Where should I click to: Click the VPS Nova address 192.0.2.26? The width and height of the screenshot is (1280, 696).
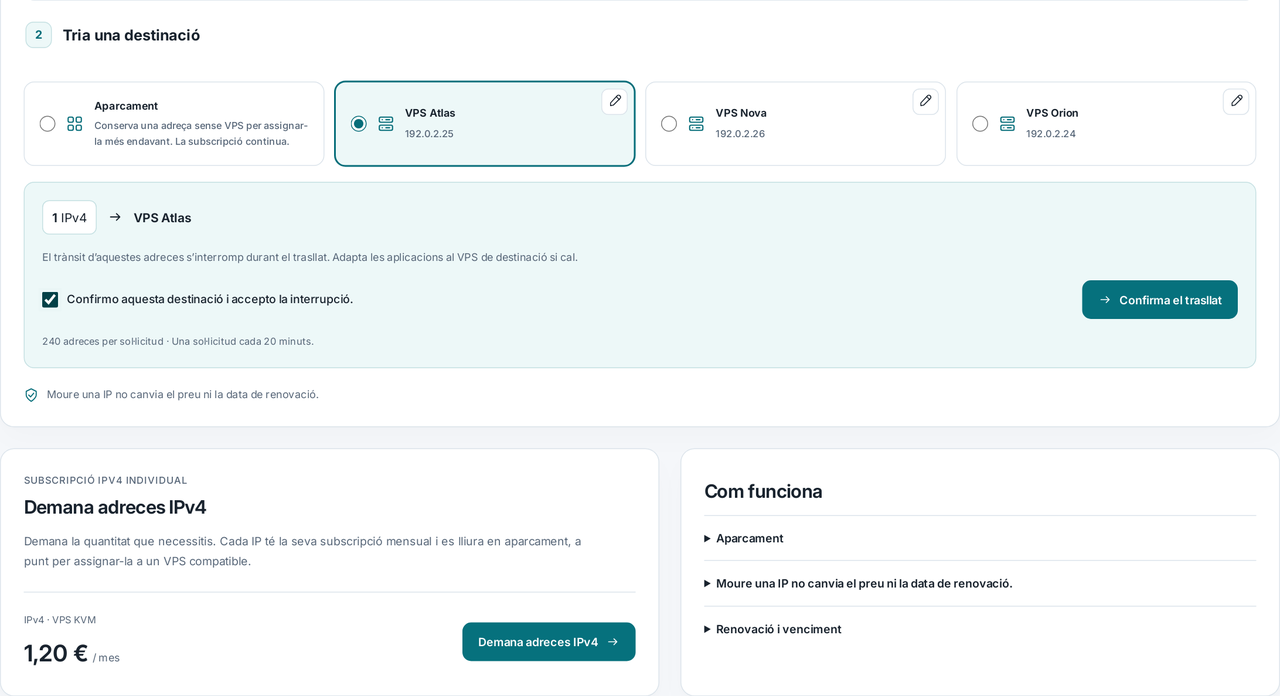pos(740,134)
